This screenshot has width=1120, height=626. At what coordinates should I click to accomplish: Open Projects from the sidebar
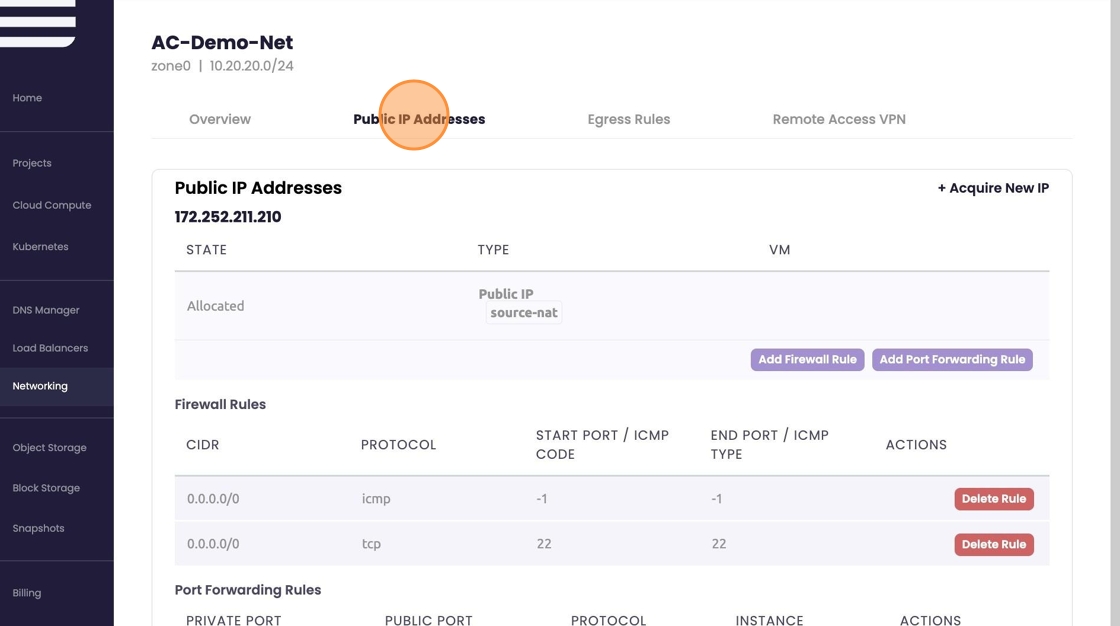(32, 163)
